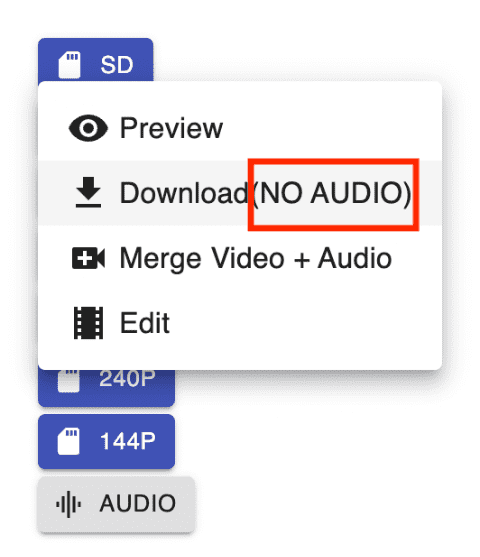The image size is (480, 557).
Task: Choose Merge Video + Audio from the menu
Action: (256, 259)
